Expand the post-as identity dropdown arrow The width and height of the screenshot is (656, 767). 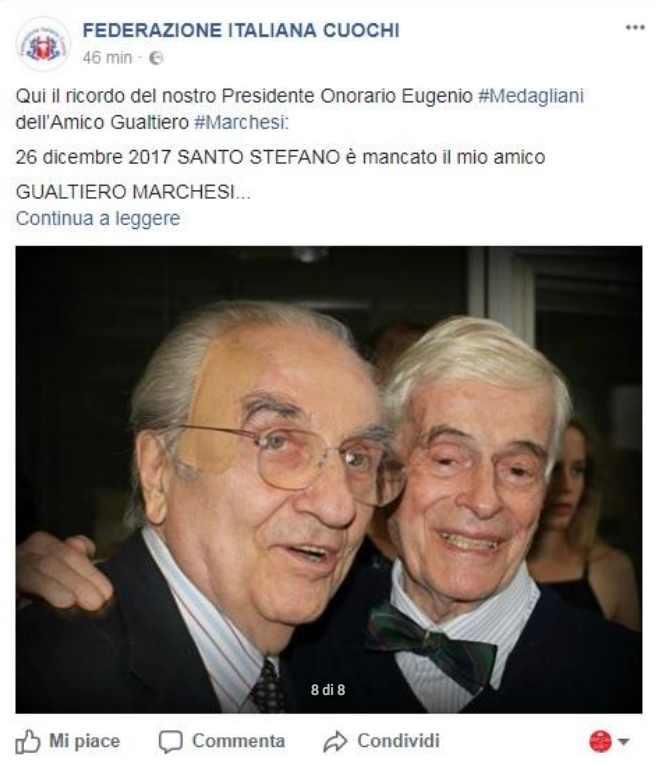tap(623, 742)
